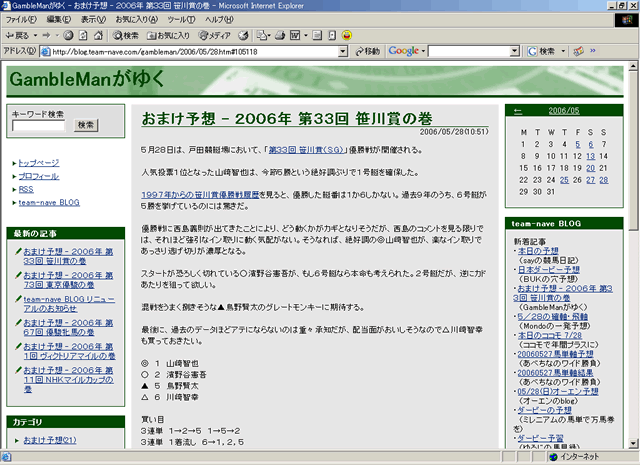640x465 pixels.
Task: Click the sidebar keyword 検索 button
Action: (x=86, y=125)
